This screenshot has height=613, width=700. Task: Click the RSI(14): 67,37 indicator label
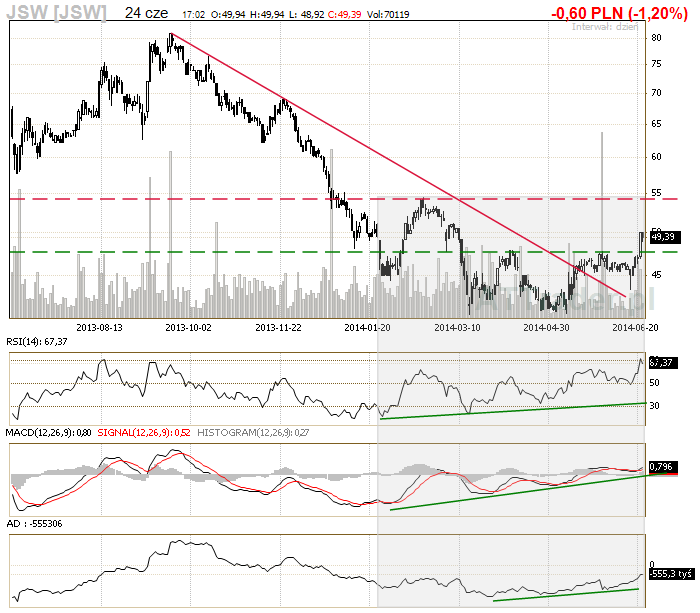tap(37, 342)
